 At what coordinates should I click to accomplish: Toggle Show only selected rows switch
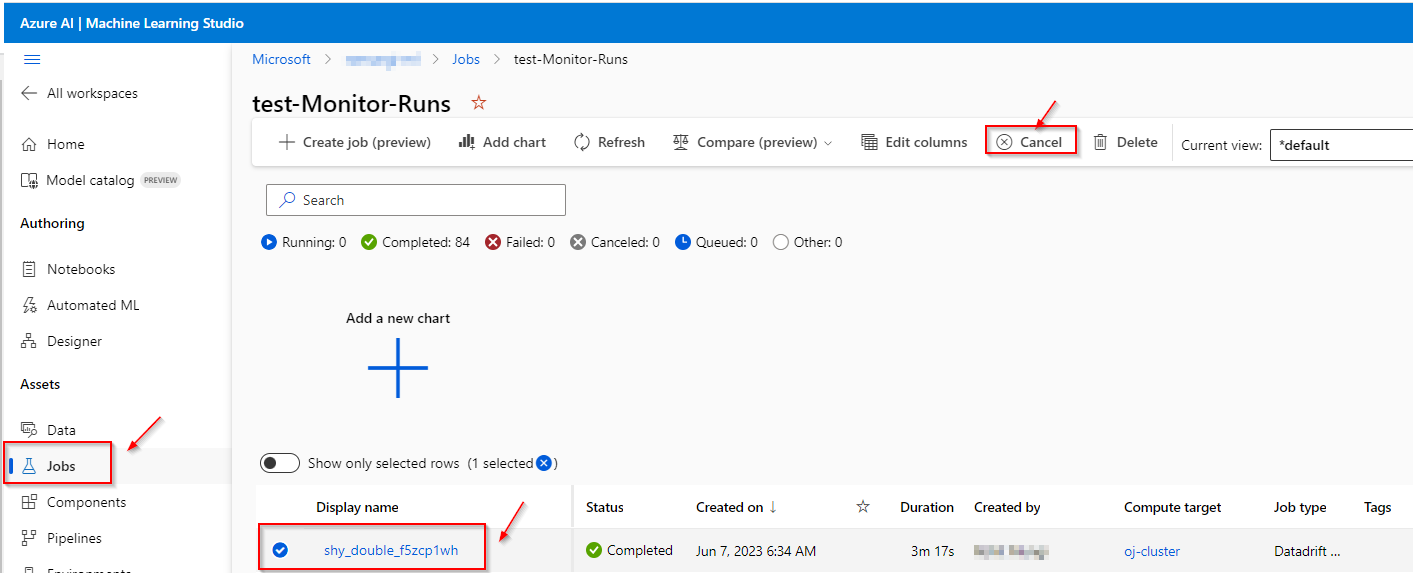click(279, 463)
